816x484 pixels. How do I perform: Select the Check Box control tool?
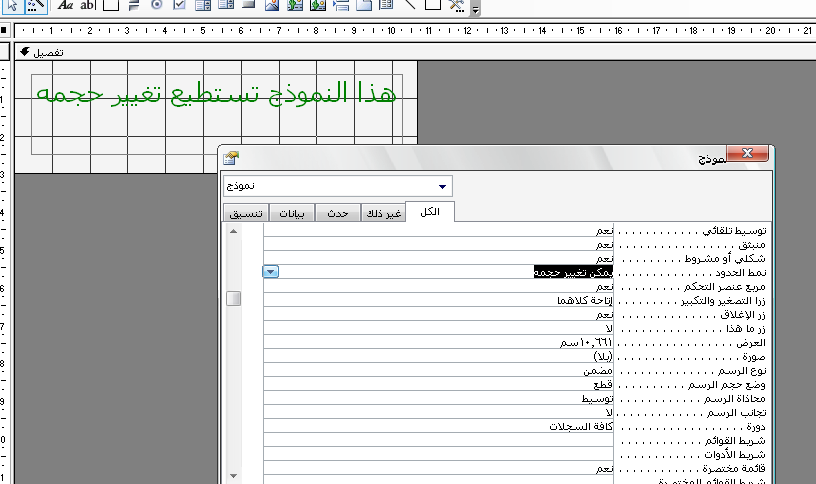point(179,6)
